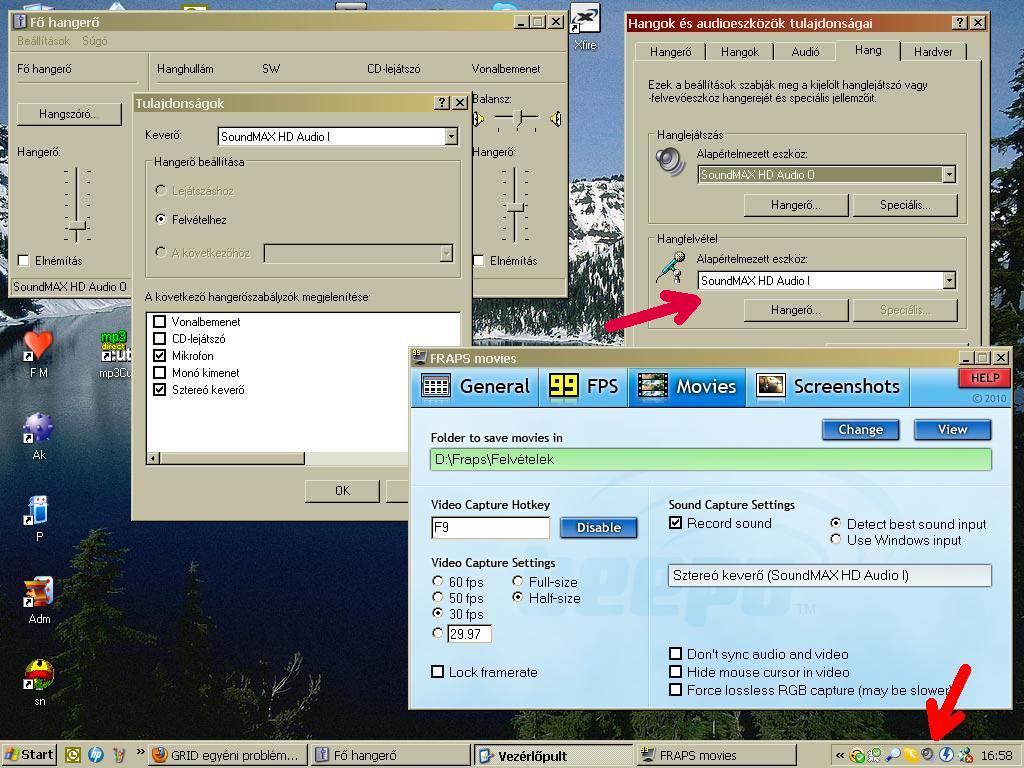Viewport: 1024px width, 768px height.
Task: Uncheck the Mikrofon checkbox
Action: click(159, 355)
